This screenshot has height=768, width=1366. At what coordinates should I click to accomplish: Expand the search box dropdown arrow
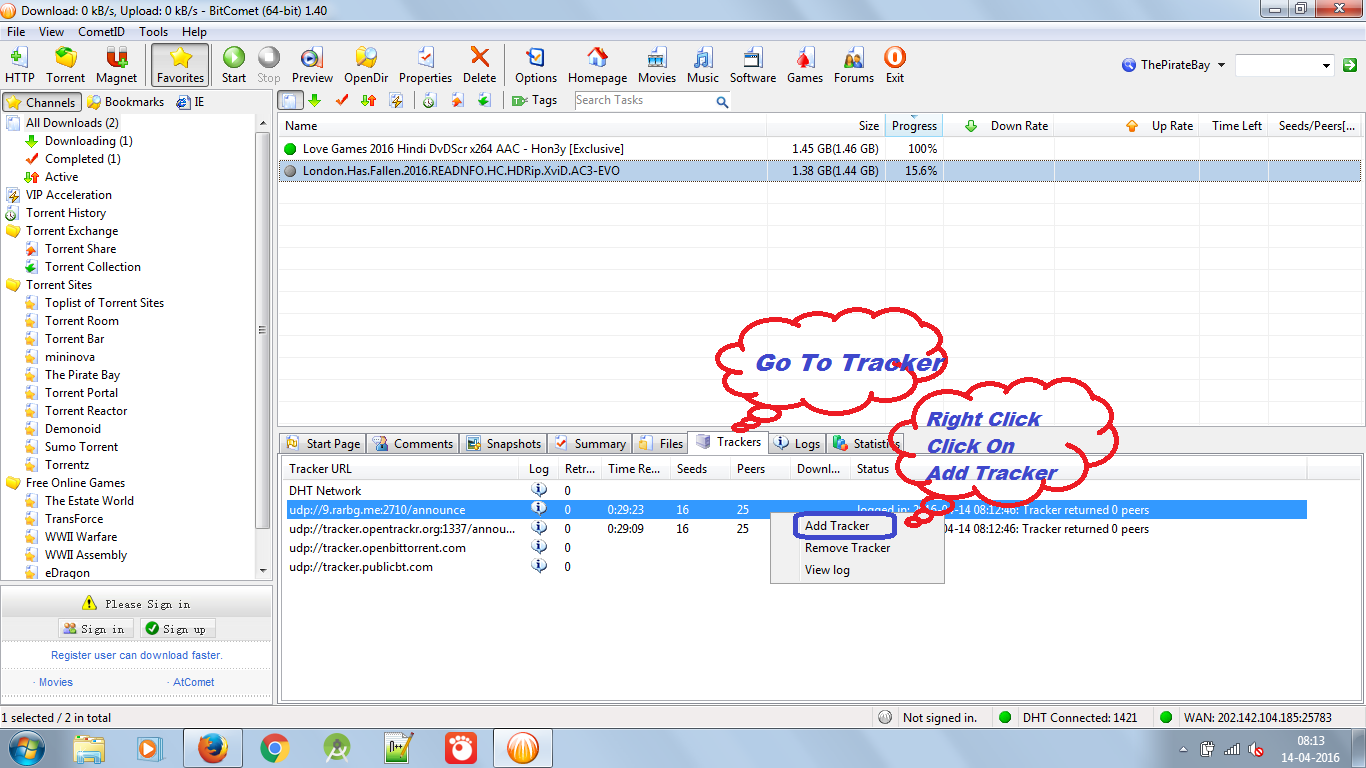click(1326, 65)
